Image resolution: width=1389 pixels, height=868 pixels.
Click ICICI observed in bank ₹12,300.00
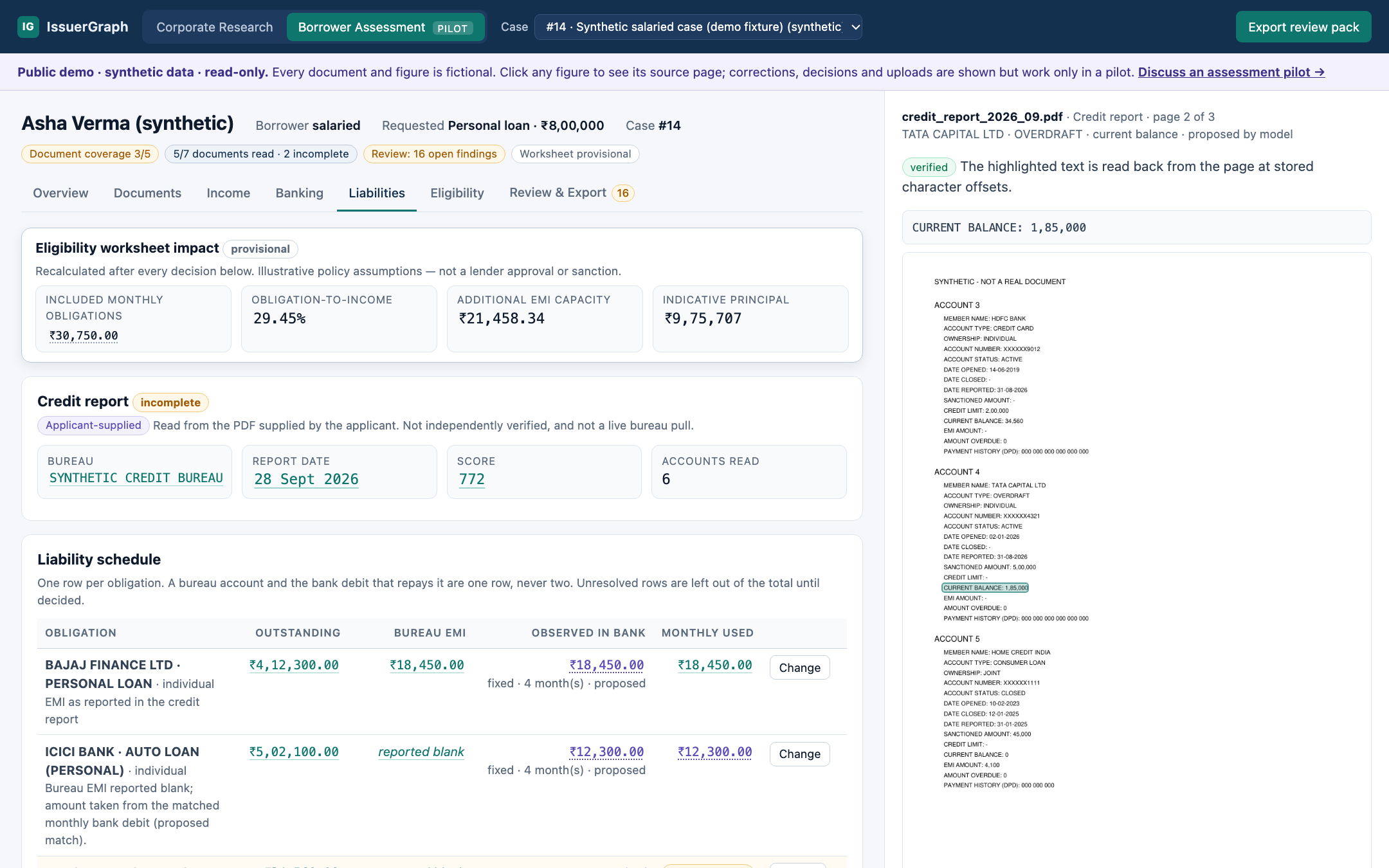point(606,752)
